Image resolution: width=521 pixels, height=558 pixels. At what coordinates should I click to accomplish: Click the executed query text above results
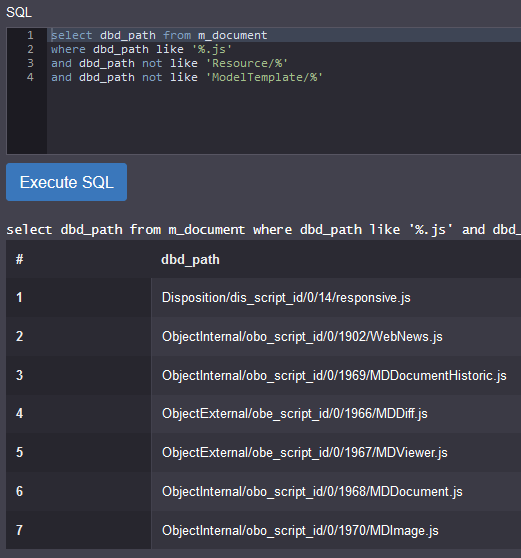tap(263, 230)
